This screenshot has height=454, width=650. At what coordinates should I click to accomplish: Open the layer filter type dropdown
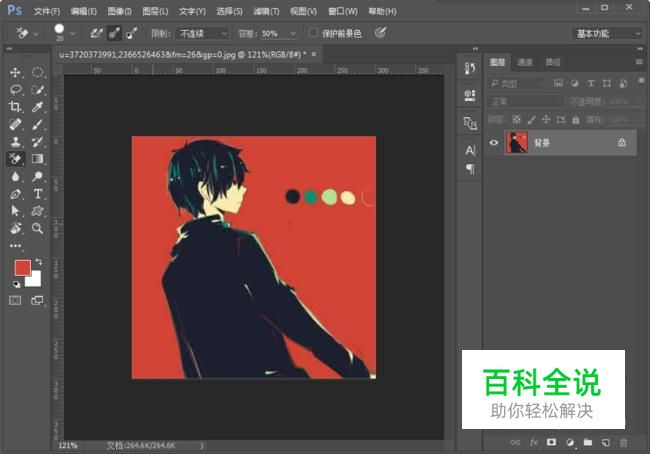point(516,84)
